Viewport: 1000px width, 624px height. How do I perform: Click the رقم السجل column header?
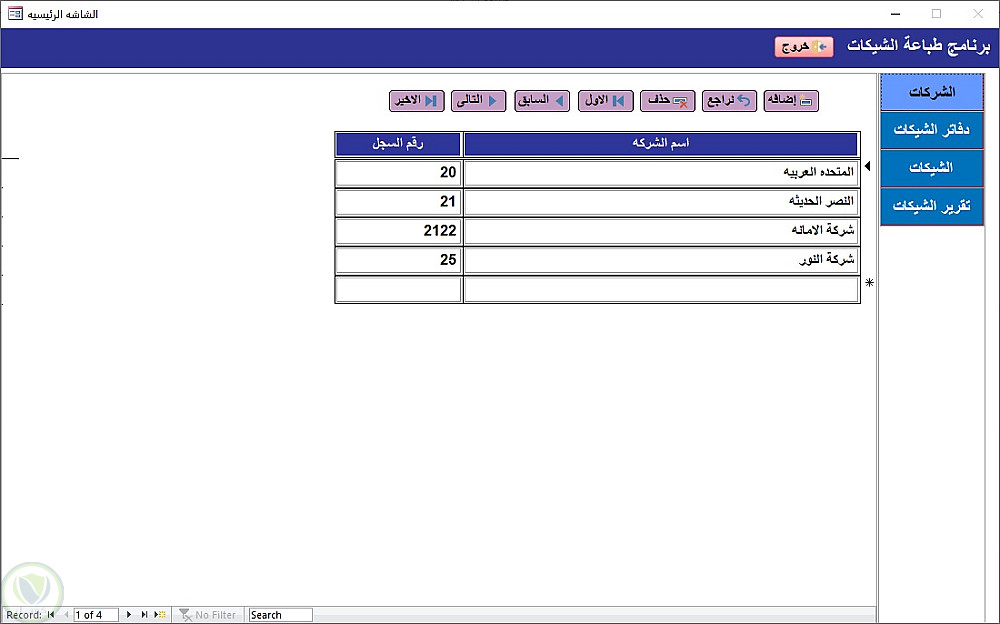coord(398,144)
